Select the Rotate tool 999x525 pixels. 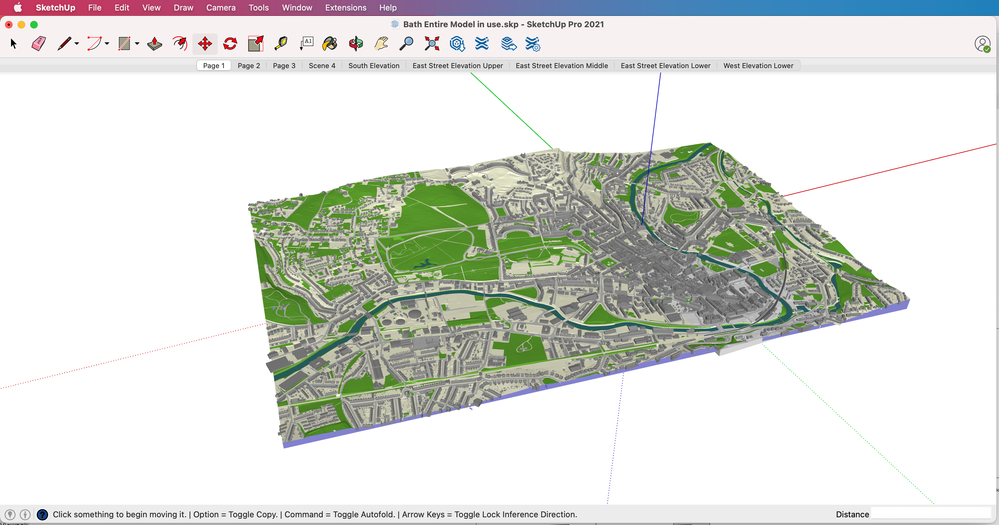(x=230, y=43)
